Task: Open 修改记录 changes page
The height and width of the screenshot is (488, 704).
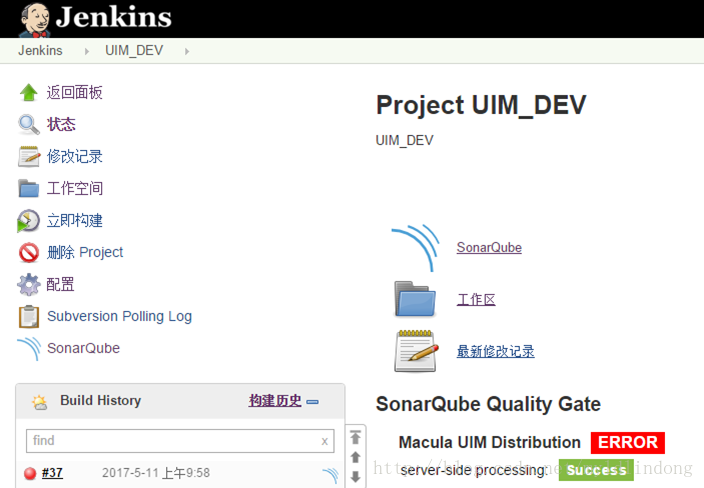Action: (x=75, y=157)
